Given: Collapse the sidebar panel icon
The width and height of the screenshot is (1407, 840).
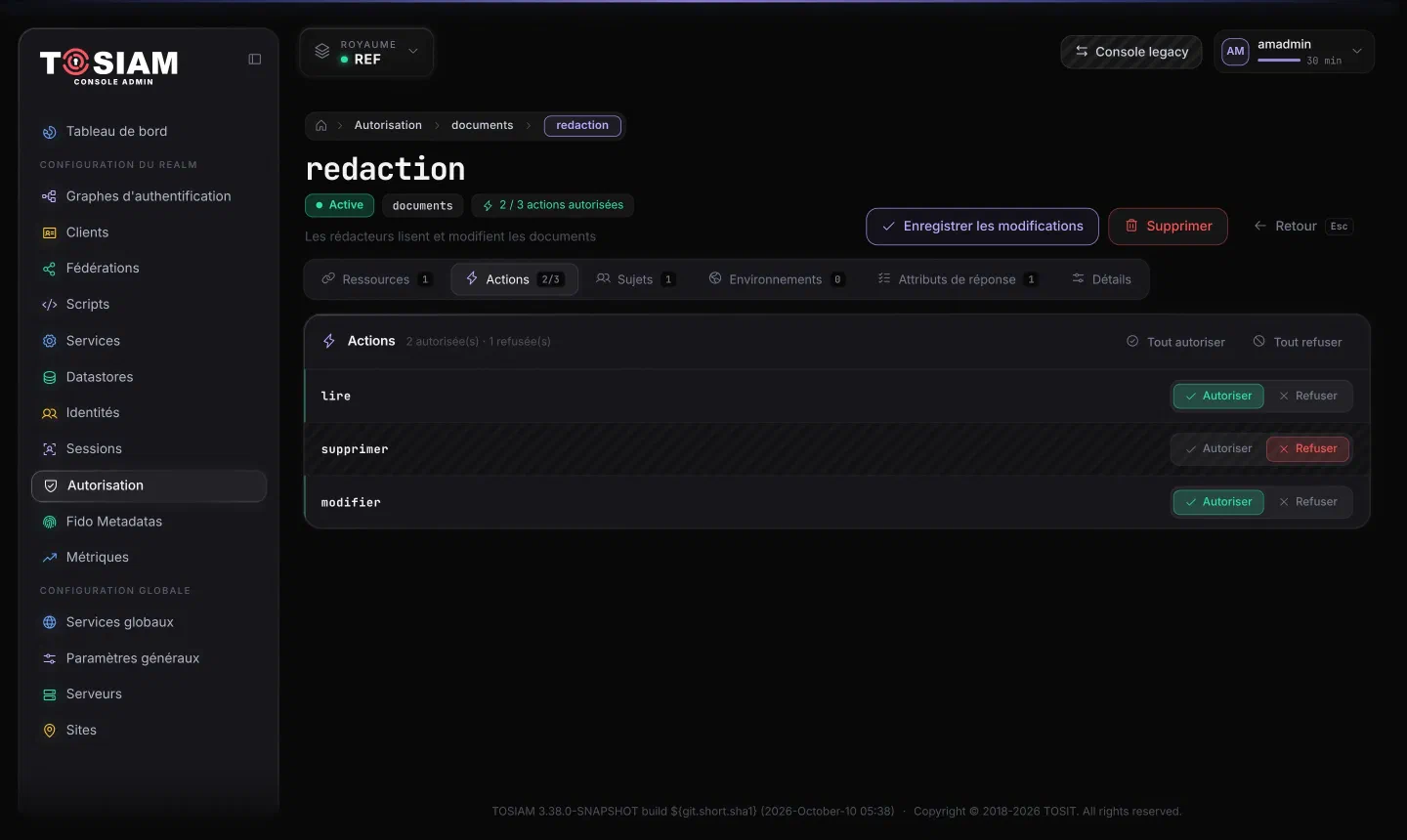Looking at the screenshot, I should (x=255, y=59).
